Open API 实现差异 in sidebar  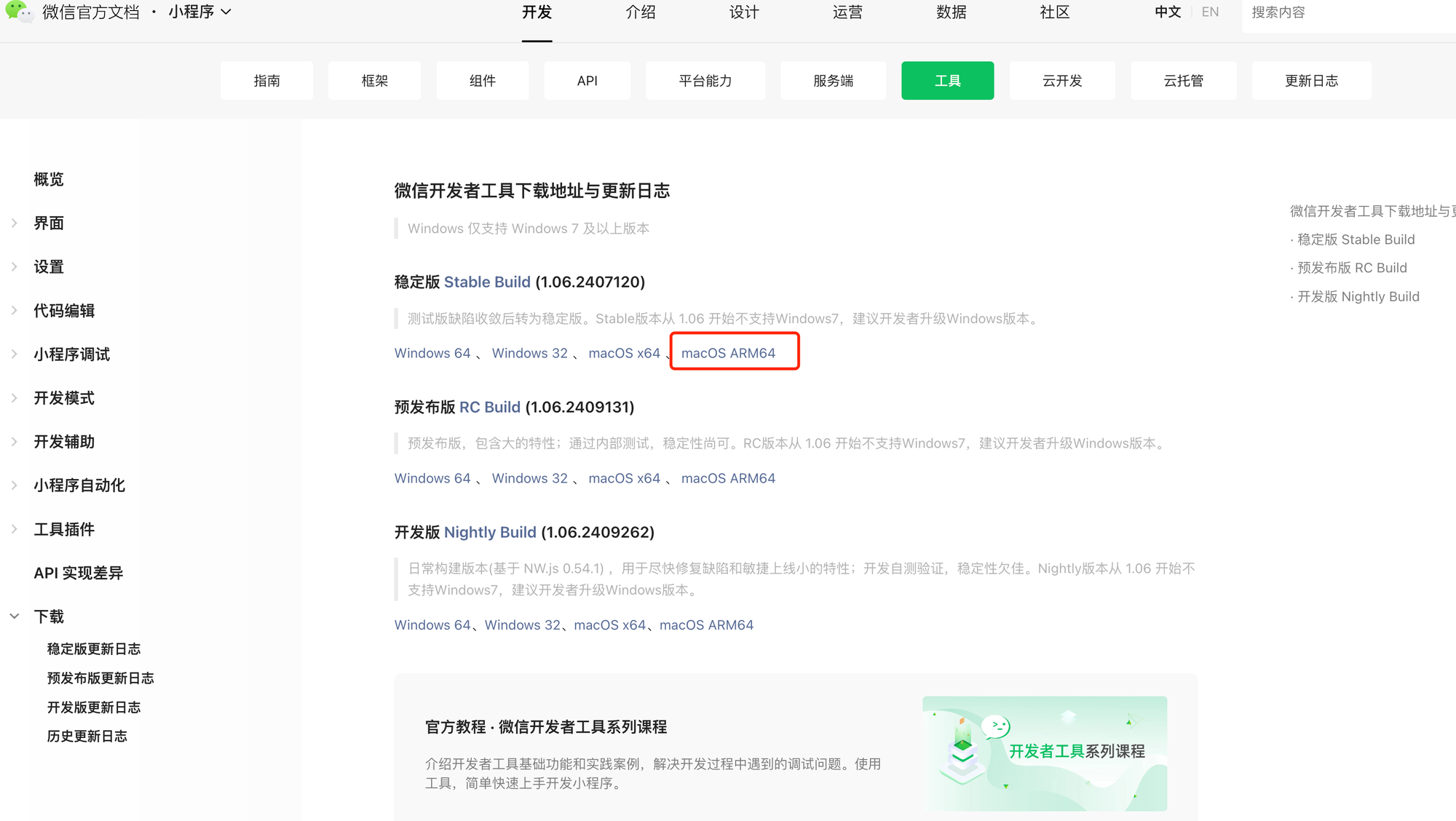coord(79,573)
